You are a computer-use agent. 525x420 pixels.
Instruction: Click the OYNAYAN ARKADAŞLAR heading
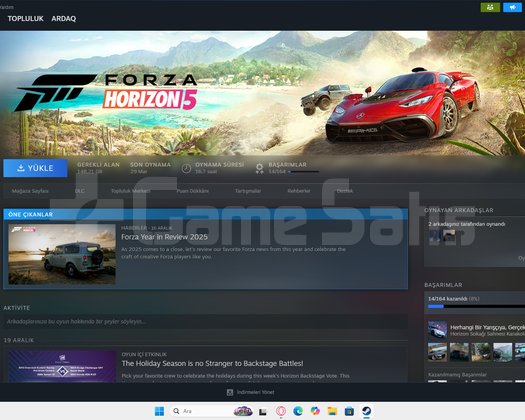coord(459,210)
